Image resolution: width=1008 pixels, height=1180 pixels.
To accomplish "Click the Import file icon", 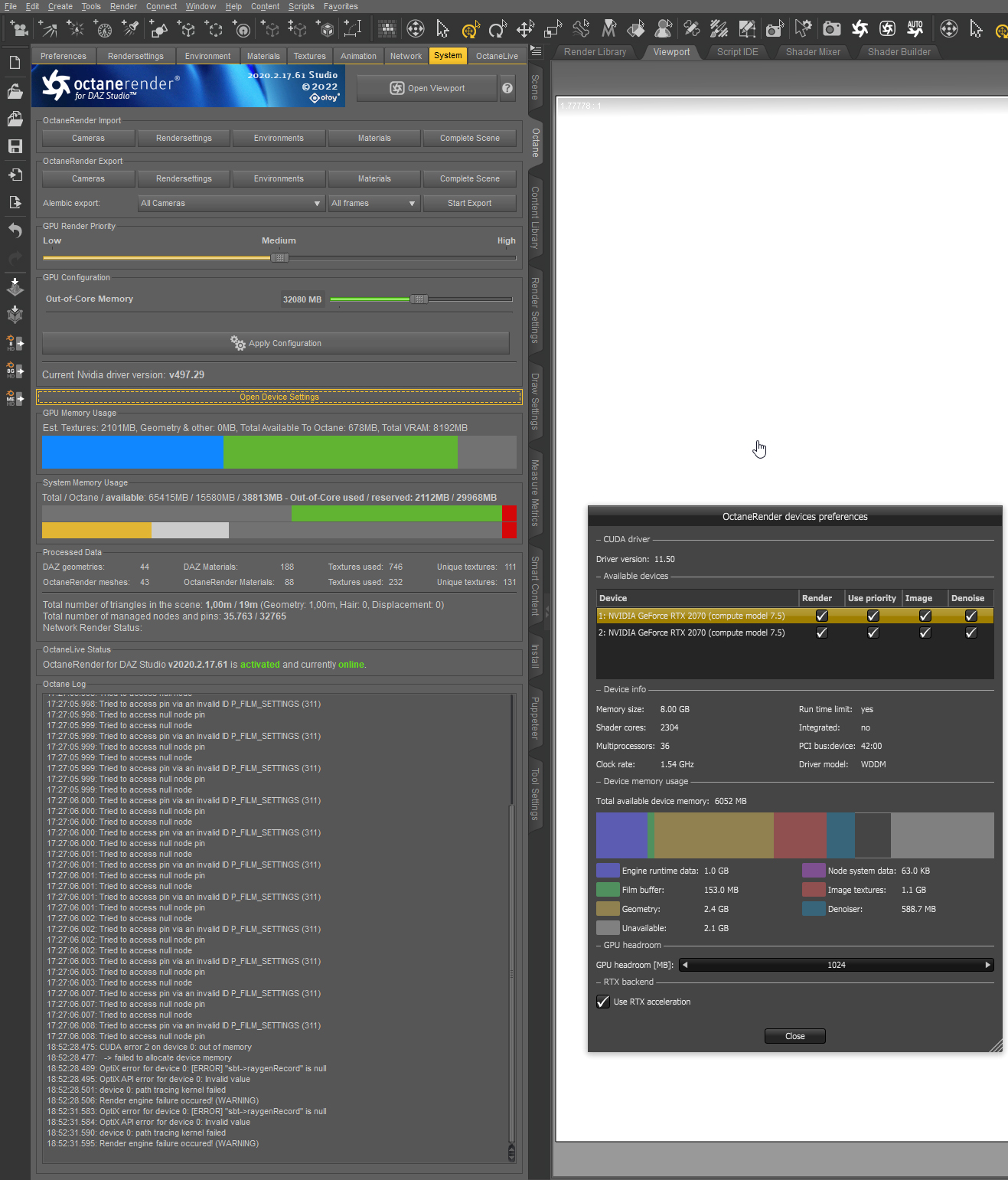I will point(15,175).
